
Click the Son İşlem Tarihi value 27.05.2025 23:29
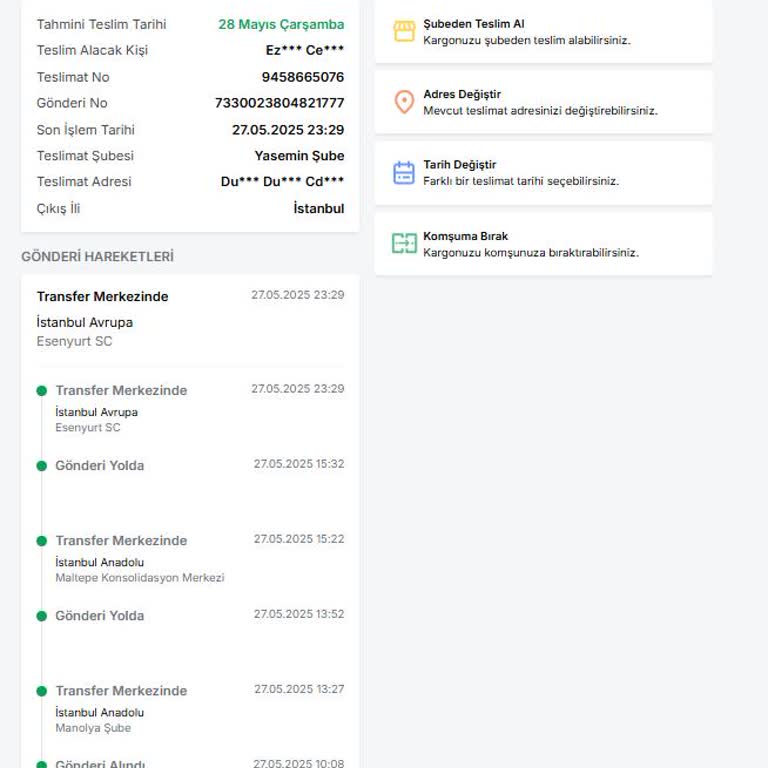(x=288, y=130)
